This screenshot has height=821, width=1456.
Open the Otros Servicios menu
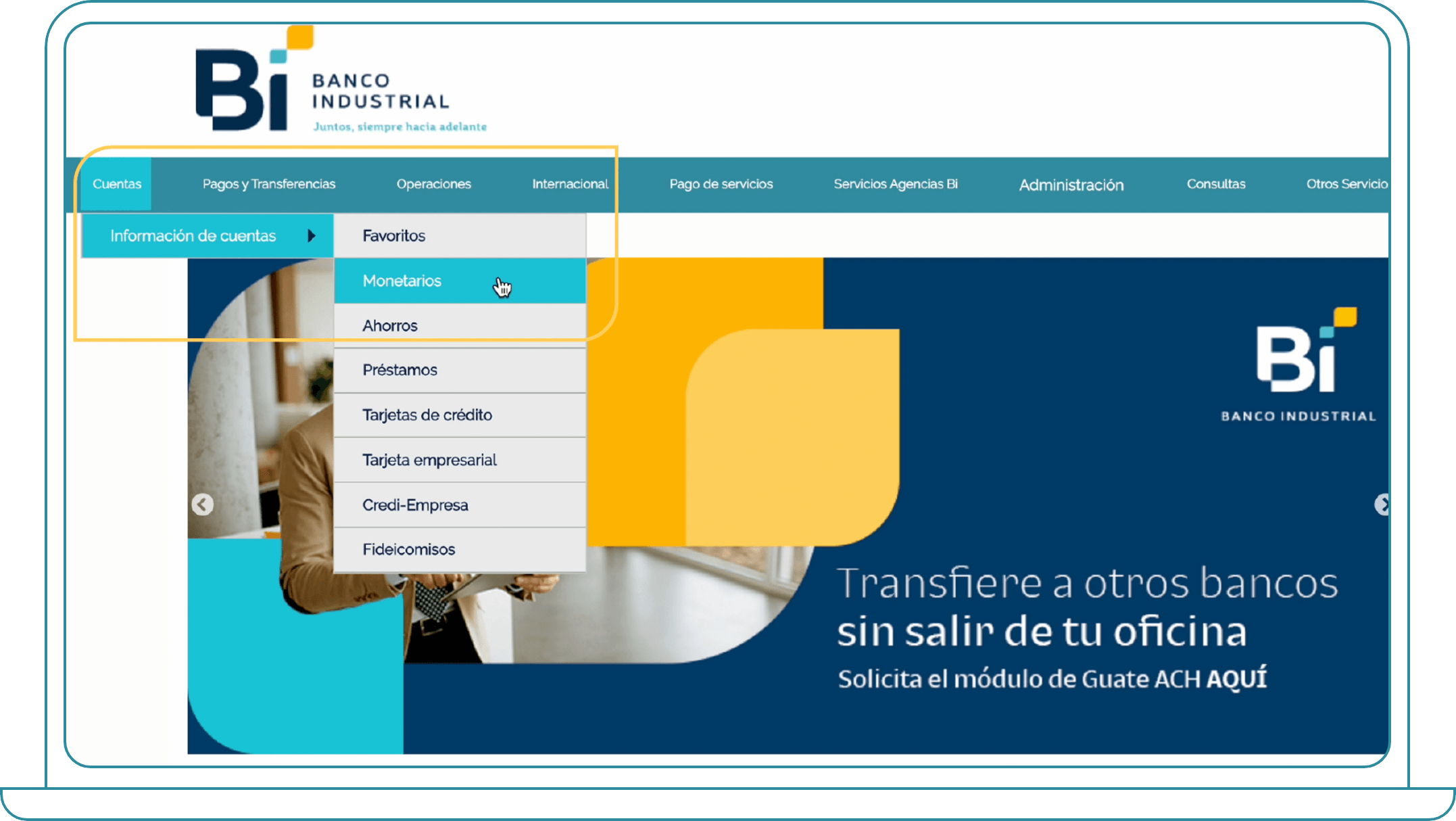coord(1346,184)
